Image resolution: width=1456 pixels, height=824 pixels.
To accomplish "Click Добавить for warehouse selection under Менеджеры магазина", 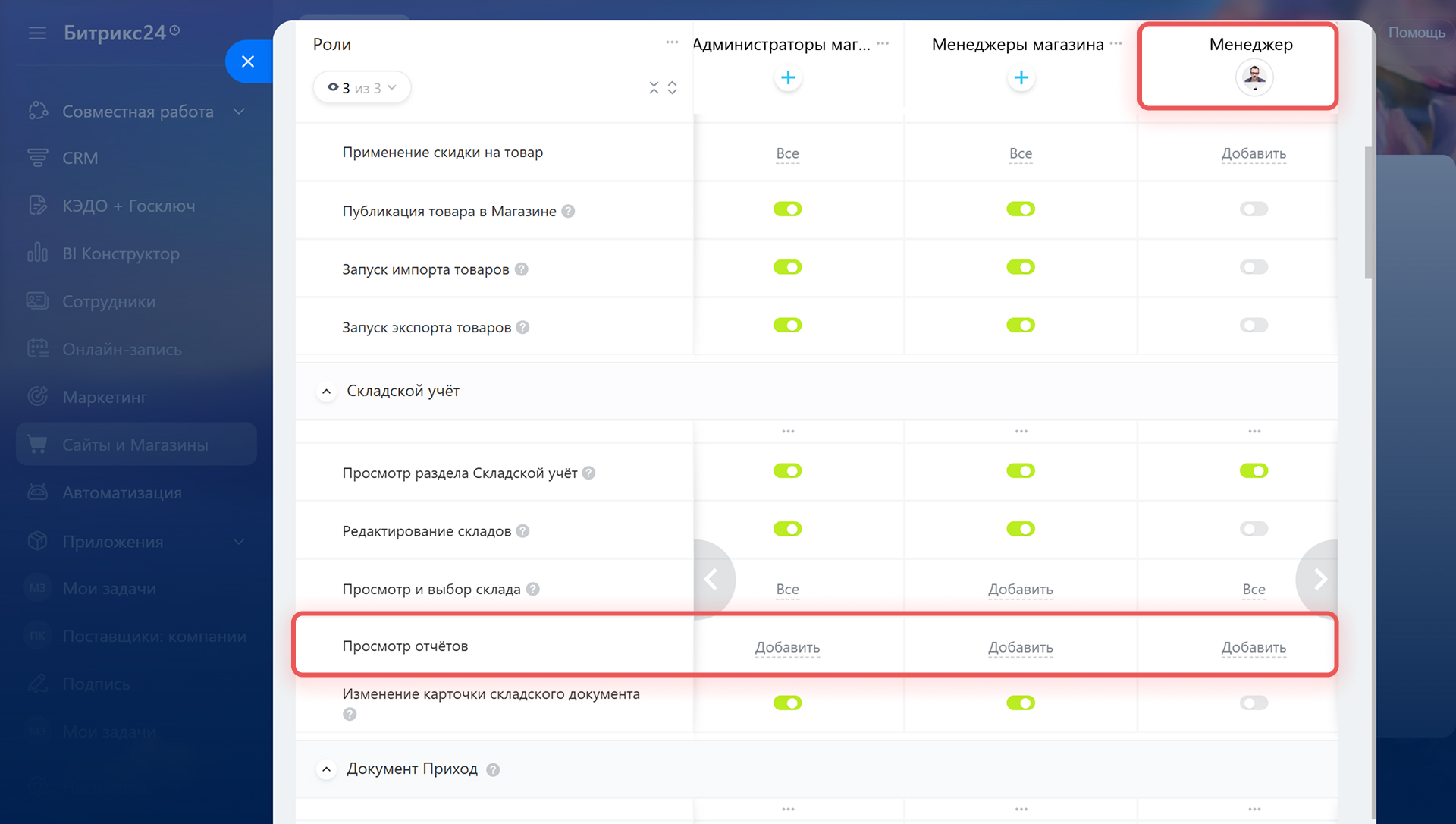I will point(1021,590).
